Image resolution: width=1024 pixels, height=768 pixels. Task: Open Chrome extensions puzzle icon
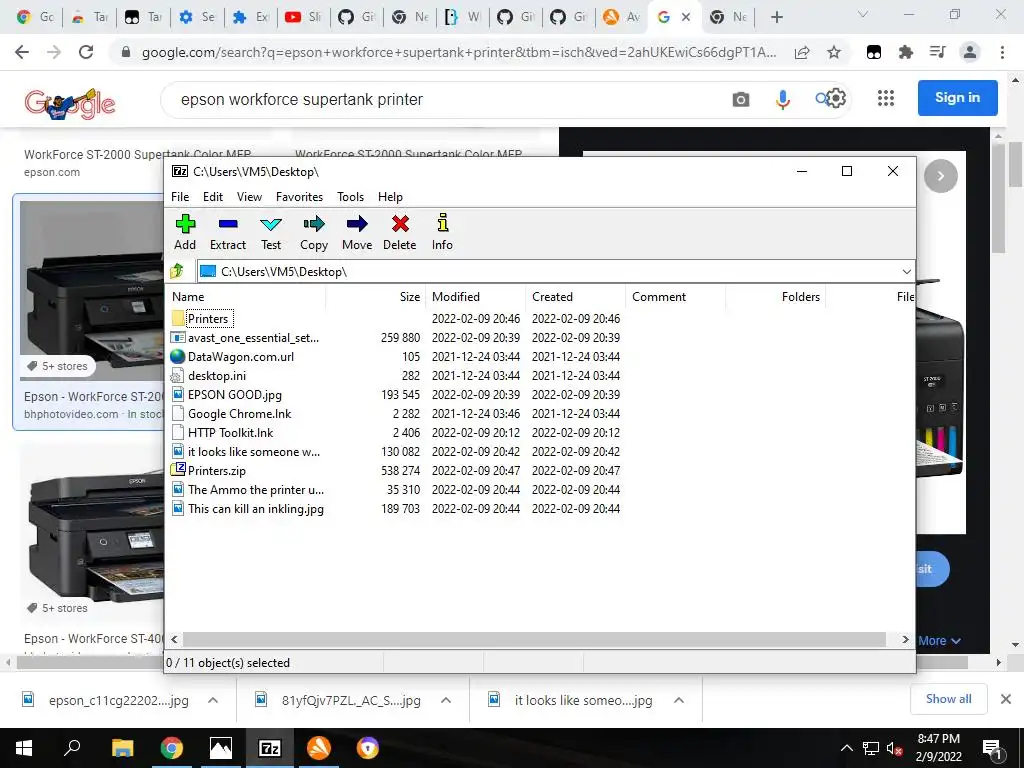click(x=906, y=52)
